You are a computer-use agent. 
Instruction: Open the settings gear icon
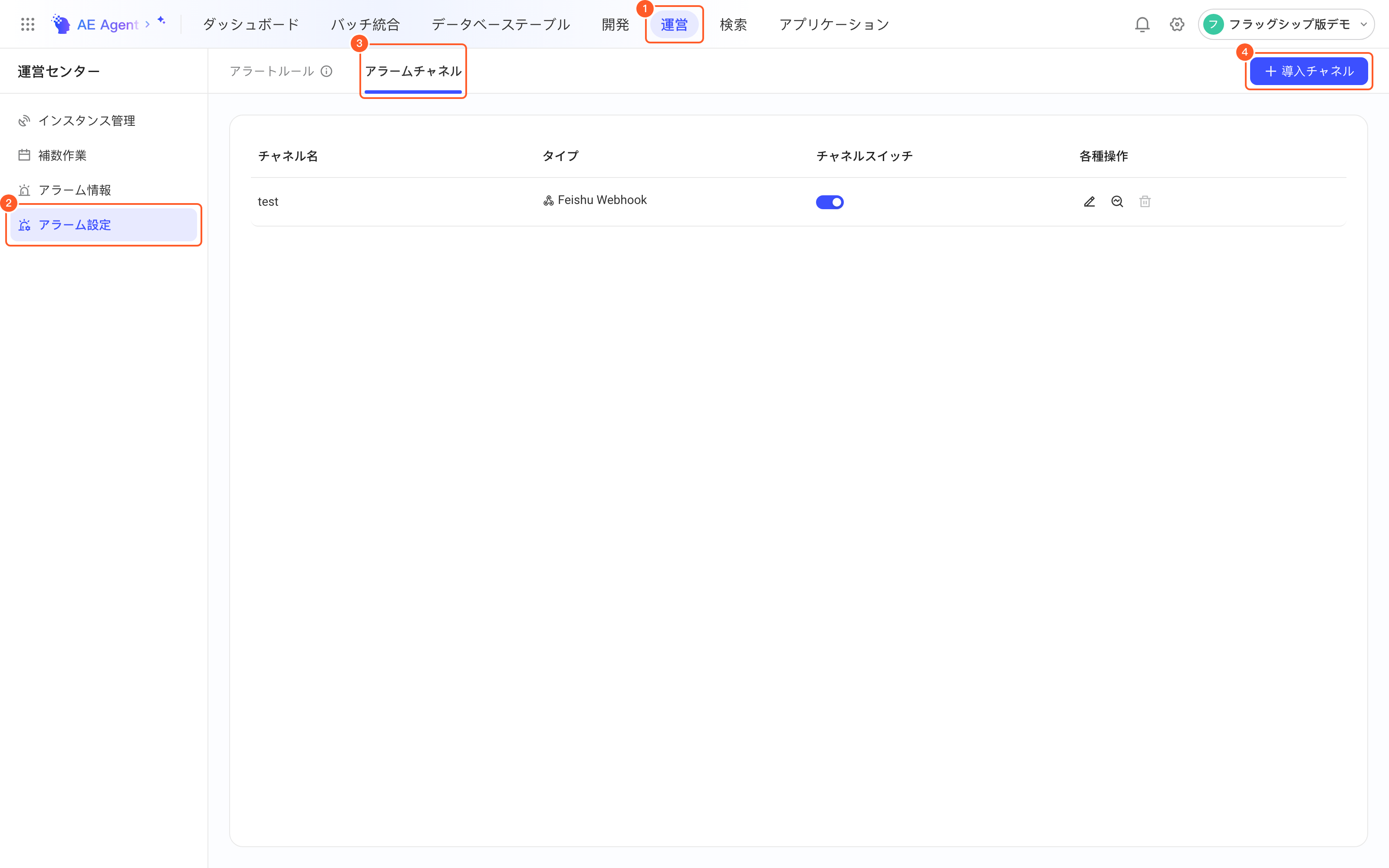tap(1177, 24)
